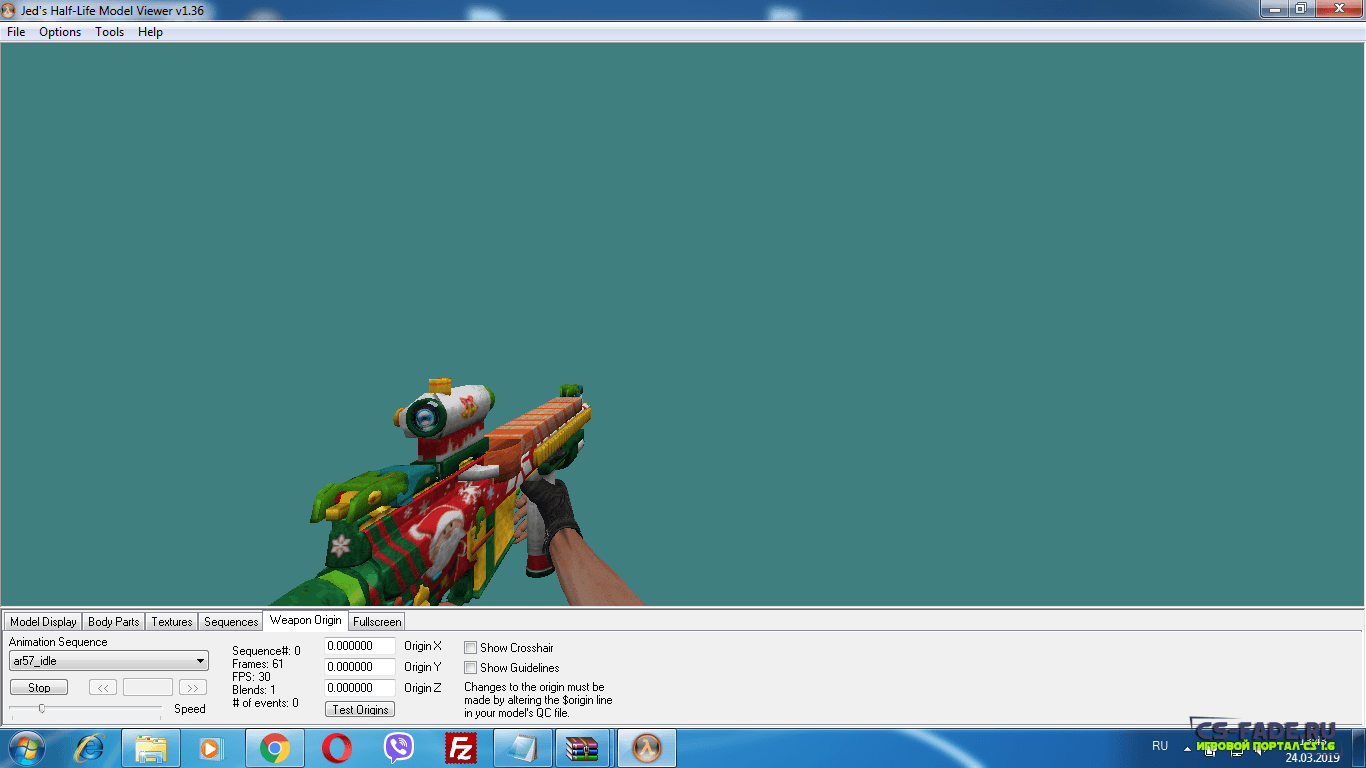Click Half-Life Model Viewer taskbar icon
Image resolution: width=1366 pixels, height=768 pixels.
[647, 748]
